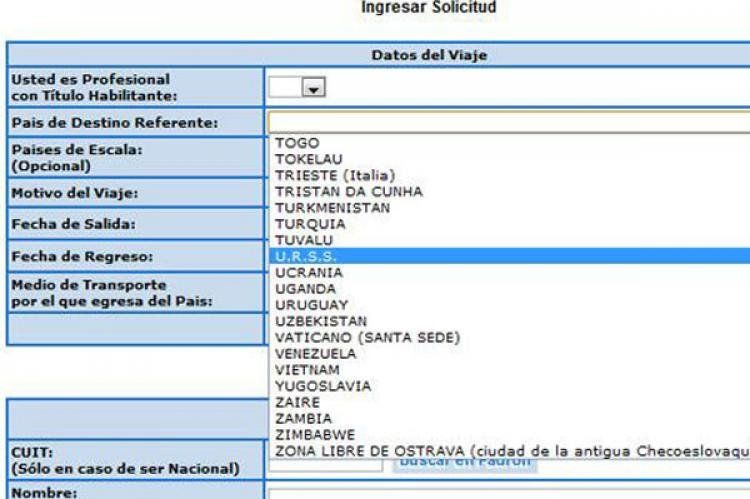750x499 pixels.
Task: Choose ZAIRE in the country list
Action: [x=510, y=402]
